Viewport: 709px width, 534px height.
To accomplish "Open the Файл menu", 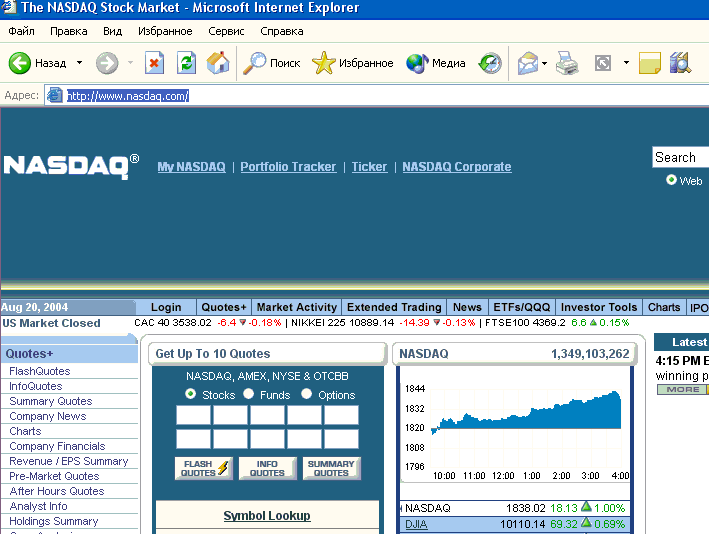I will click(x=21, y=31).
